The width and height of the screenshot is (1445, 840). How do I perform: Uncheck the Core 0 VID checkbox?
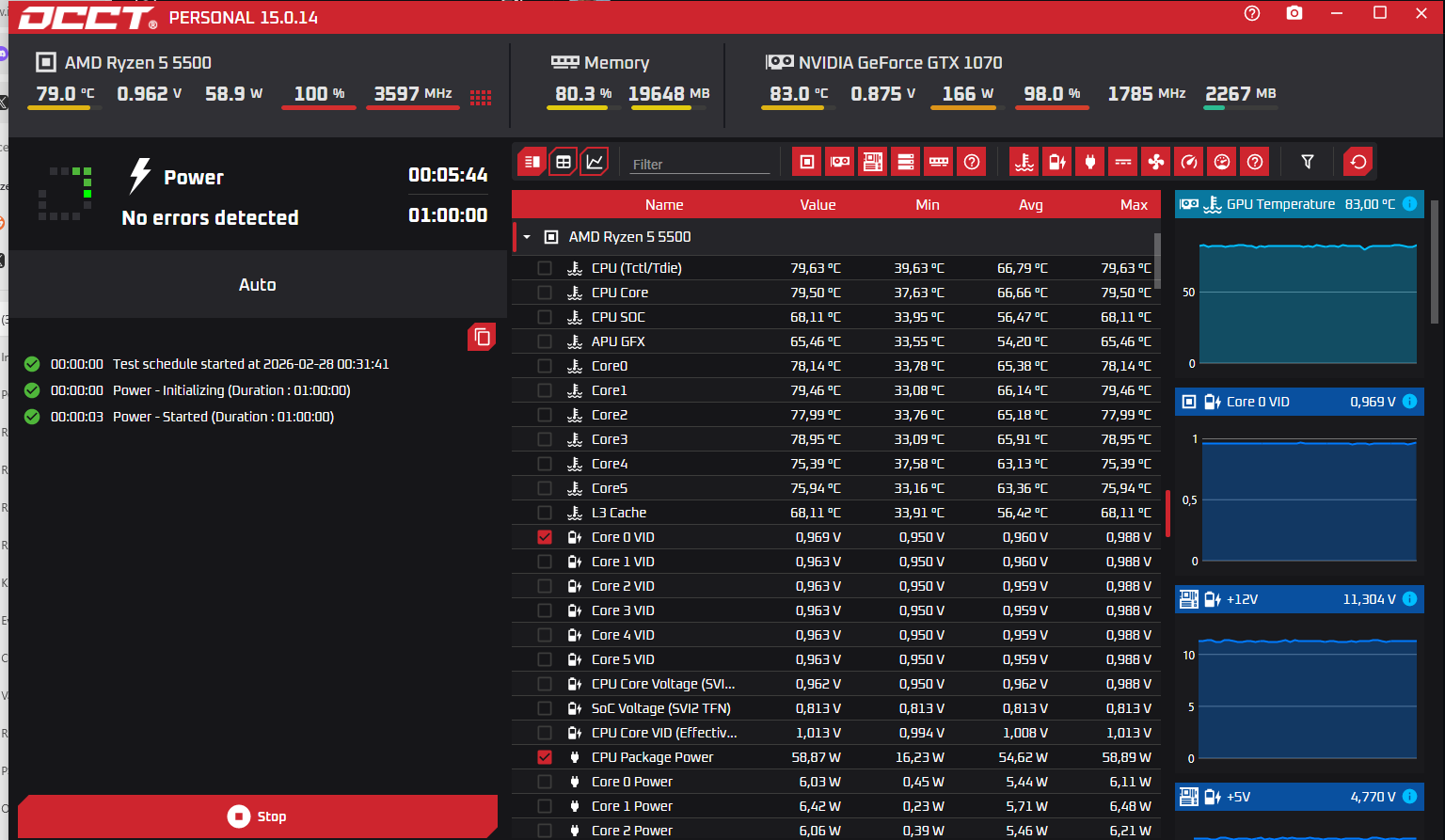click(x=545, y=537)
